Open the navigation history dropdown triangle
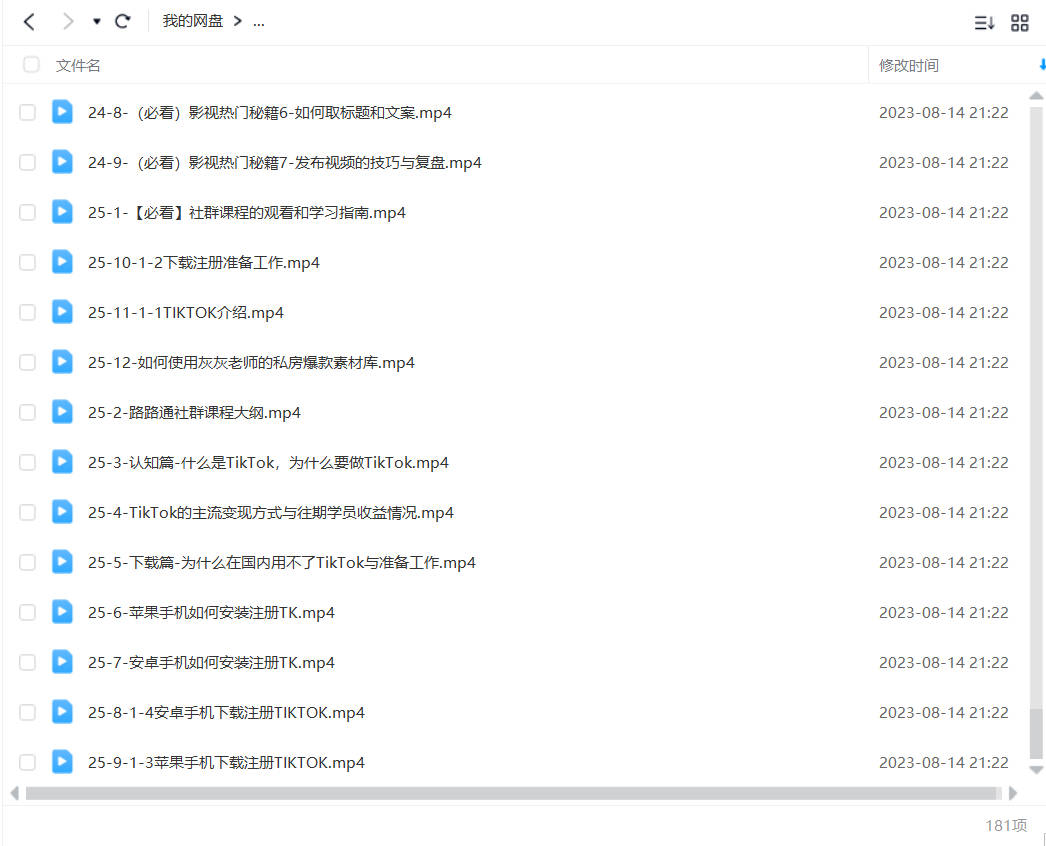The image size is (1046, 846). [97, 22]
